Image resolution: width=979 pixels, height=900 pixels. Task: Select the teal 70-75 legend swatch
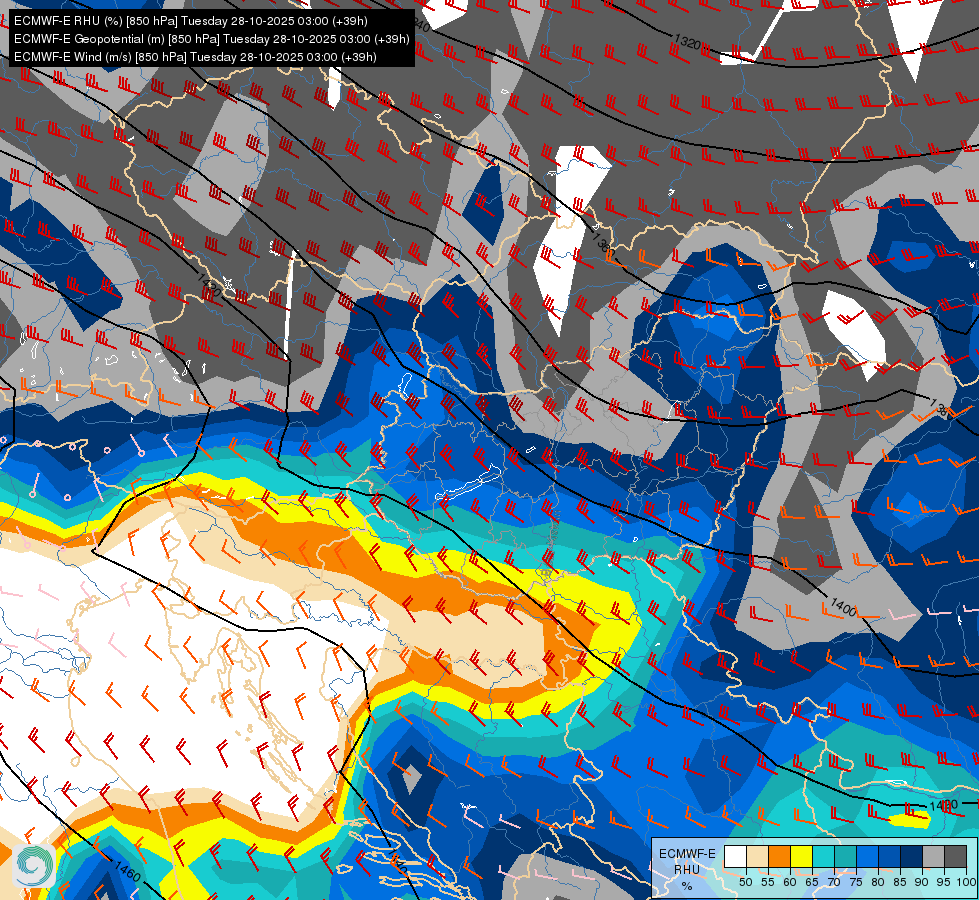point(845,856)
